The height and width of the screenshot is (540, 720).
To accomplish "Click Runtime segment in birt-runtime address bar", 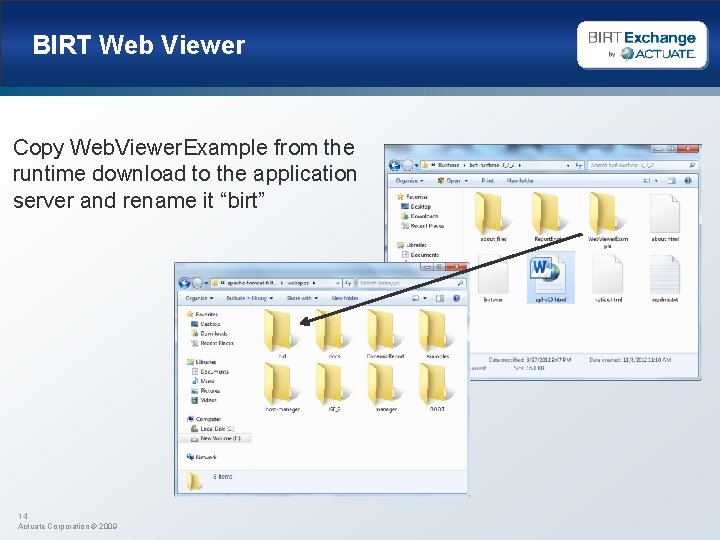I will click(x=448, y=165).
